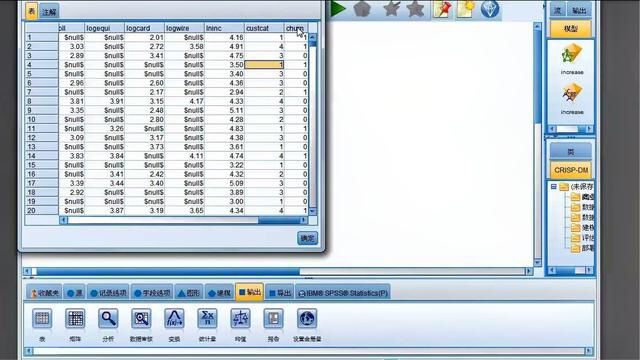Viewport: 640px width, 360px height.
Task: Select the Means (均值) scales node icon
Action: click(x=240, y=319)
